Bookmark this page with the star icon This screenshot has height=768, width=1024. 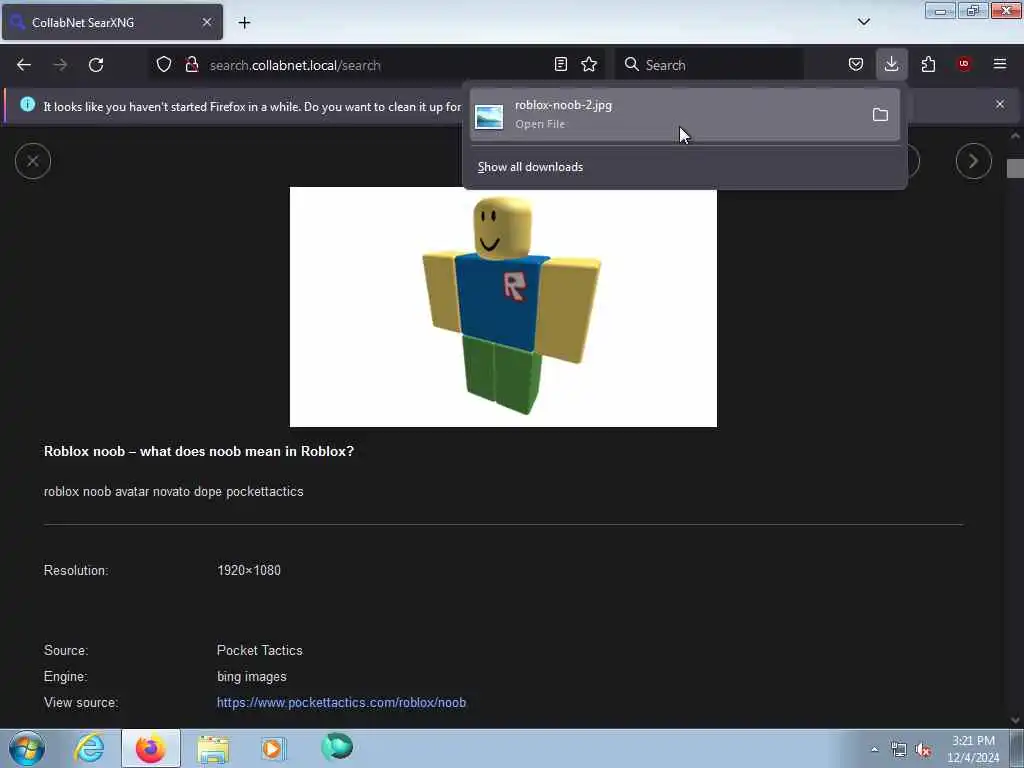(589, 64)
